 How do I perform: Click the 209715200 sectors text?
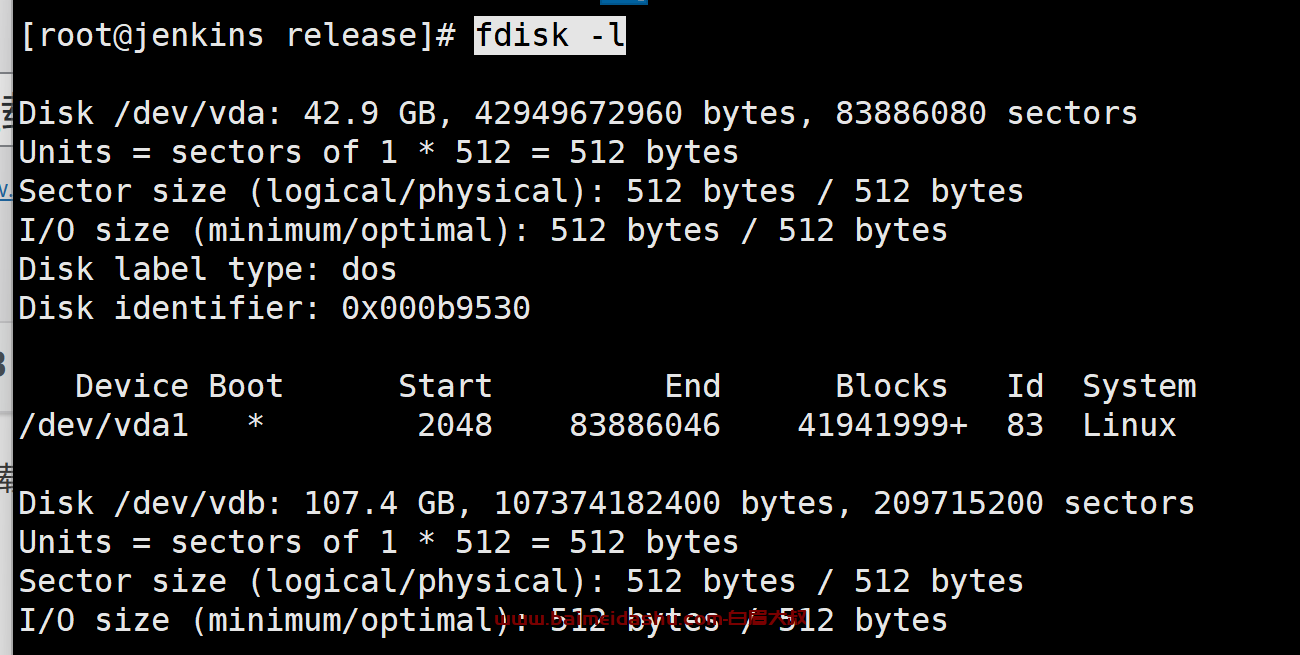point(1034,503)
